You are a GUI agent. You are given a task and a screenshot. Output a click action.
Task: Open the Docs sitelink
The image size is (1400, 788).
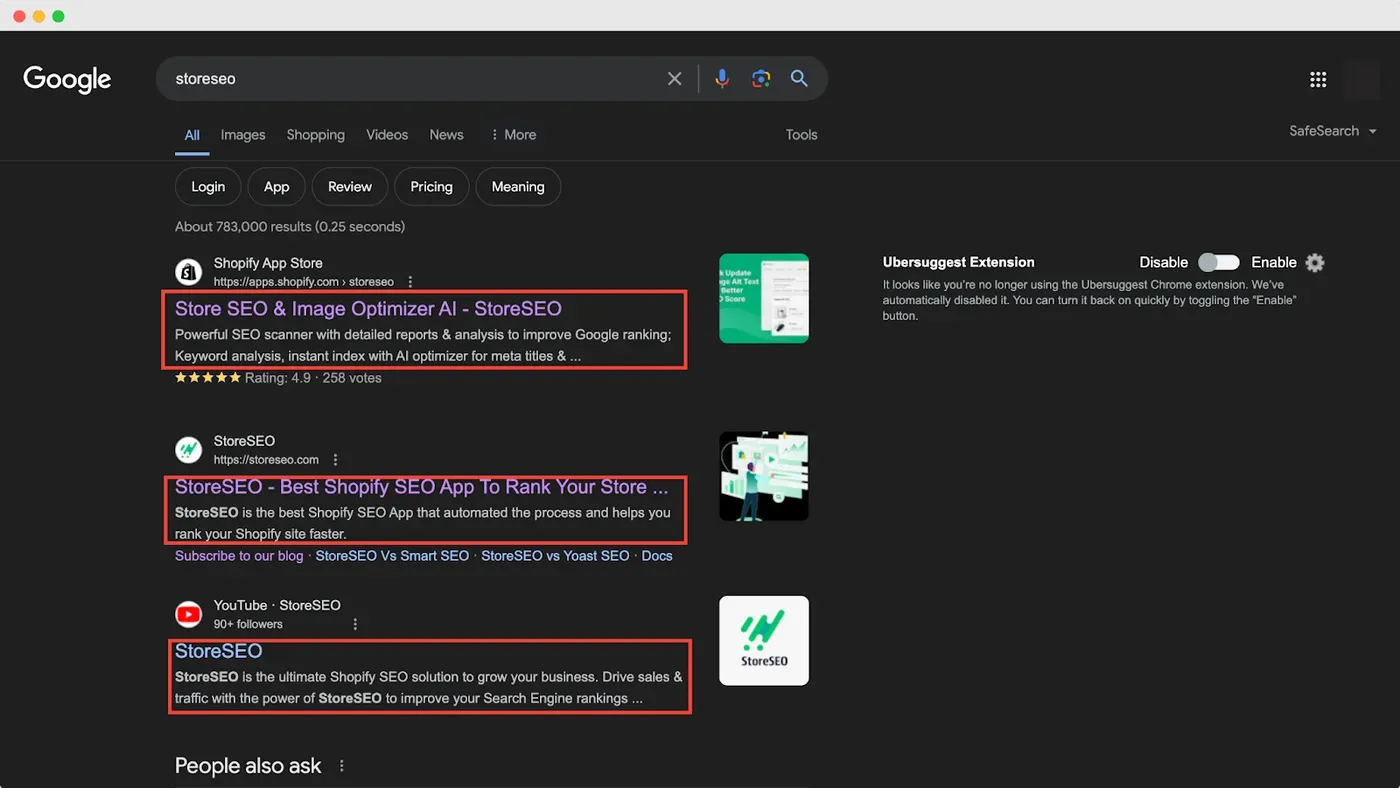(x=657, y=556)
